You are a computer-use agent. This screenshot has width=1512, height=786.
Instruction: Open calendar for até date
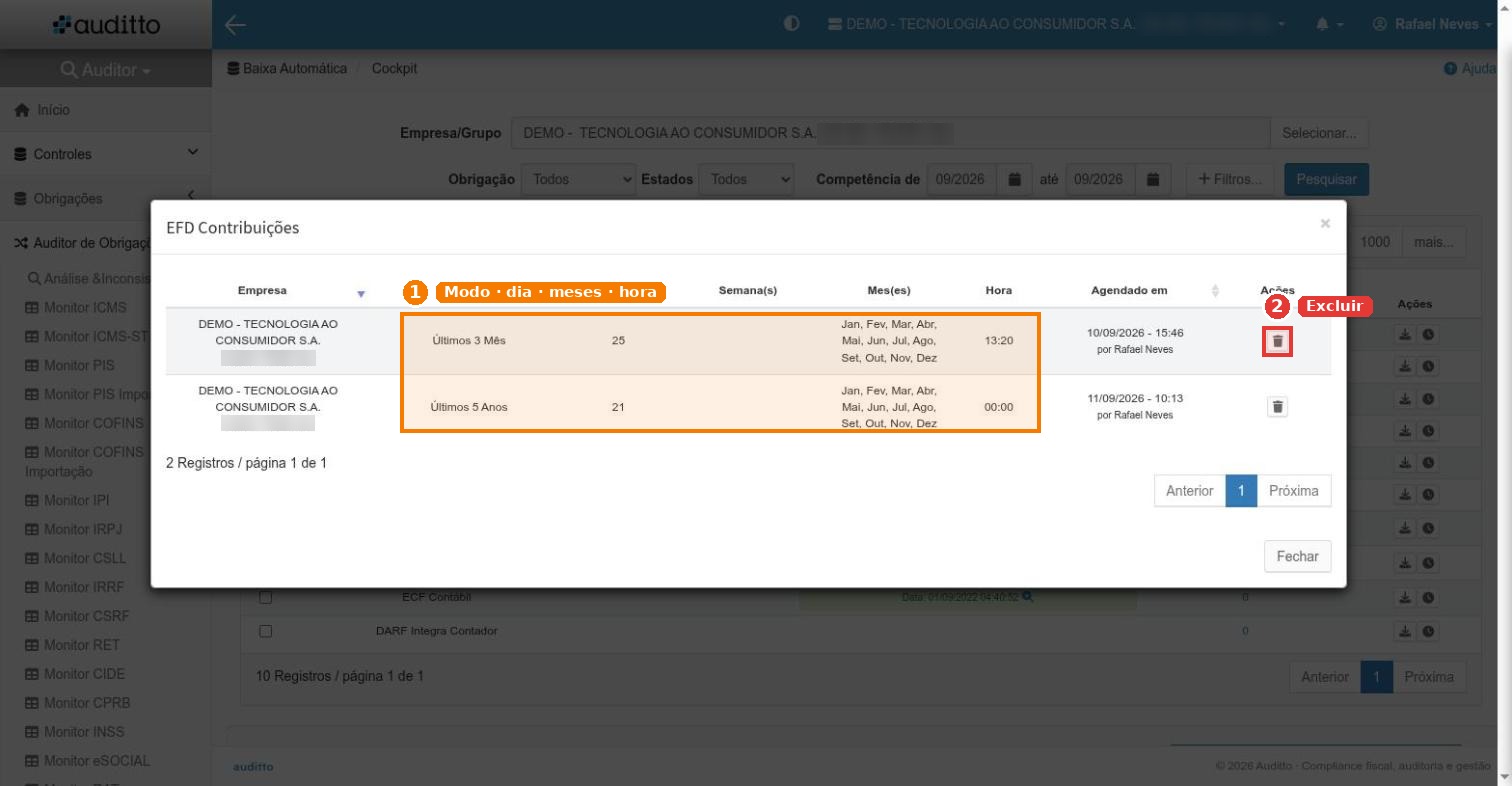pos(1153,179)
